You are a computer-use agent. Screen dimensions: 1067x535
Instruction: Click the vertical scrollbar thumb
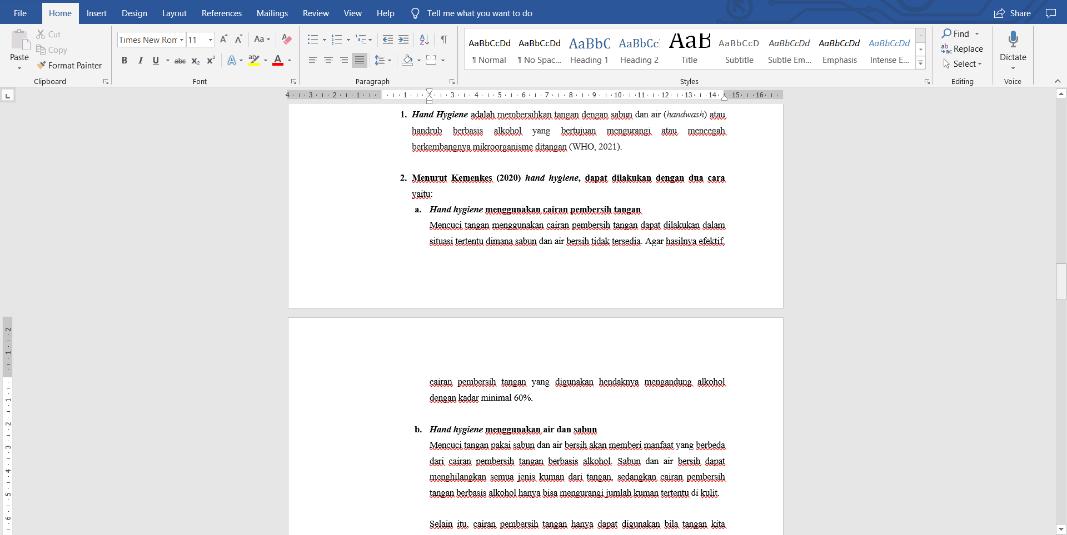1061,281
